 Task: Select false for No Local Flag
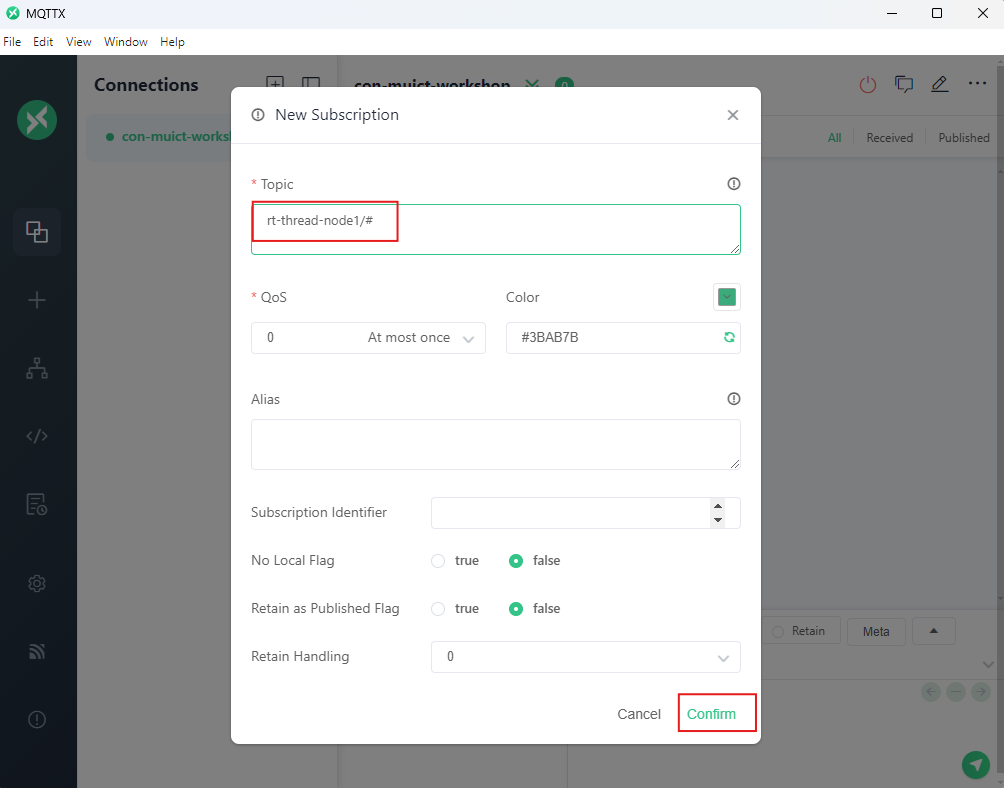[516, 561]
